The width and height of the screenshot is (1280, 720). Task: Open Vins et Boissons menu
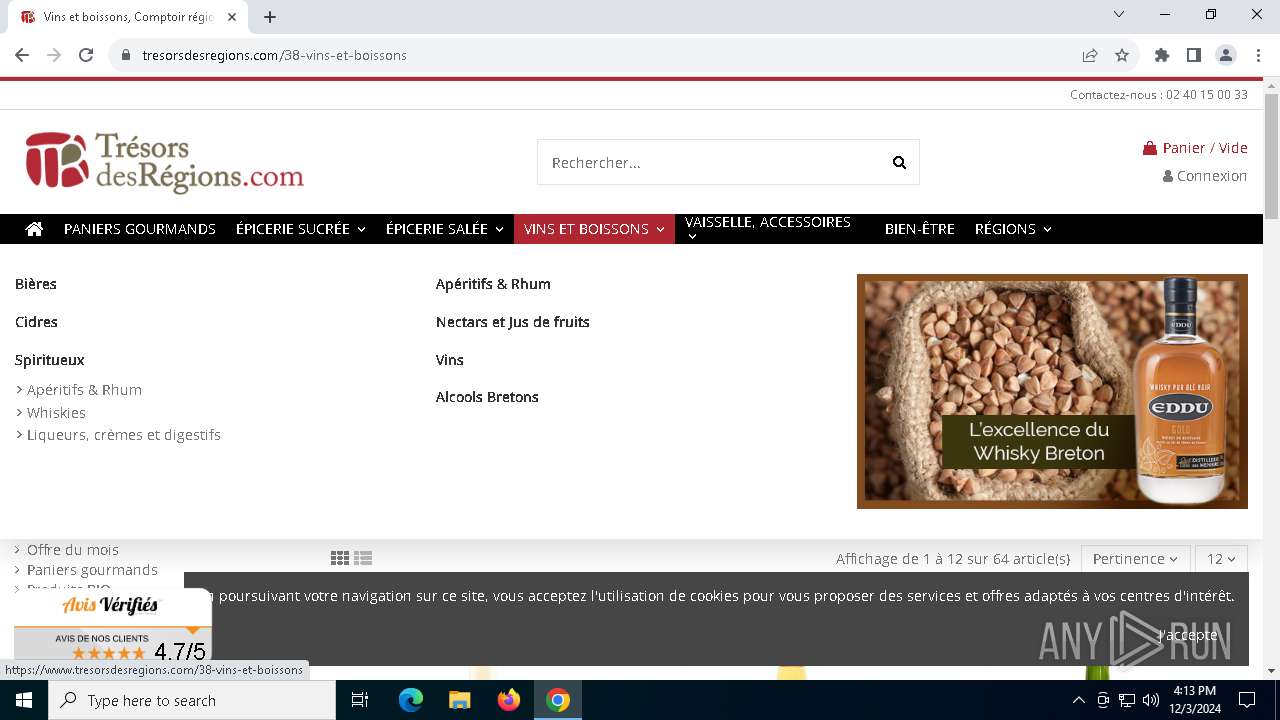pos(594,229)
